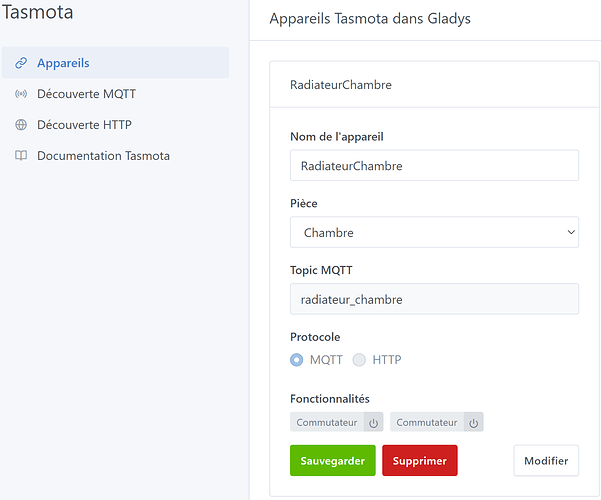Click second Commutateur feature label
This screenshot has width=601, height=500.
[427, 422]
